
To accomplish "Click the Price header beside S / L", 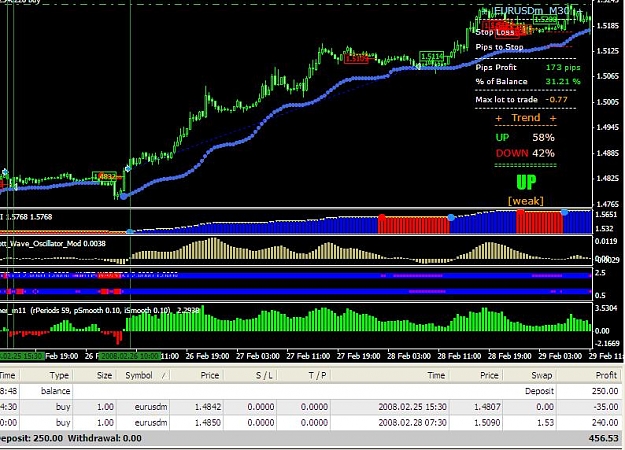I will tap(210, 375).
